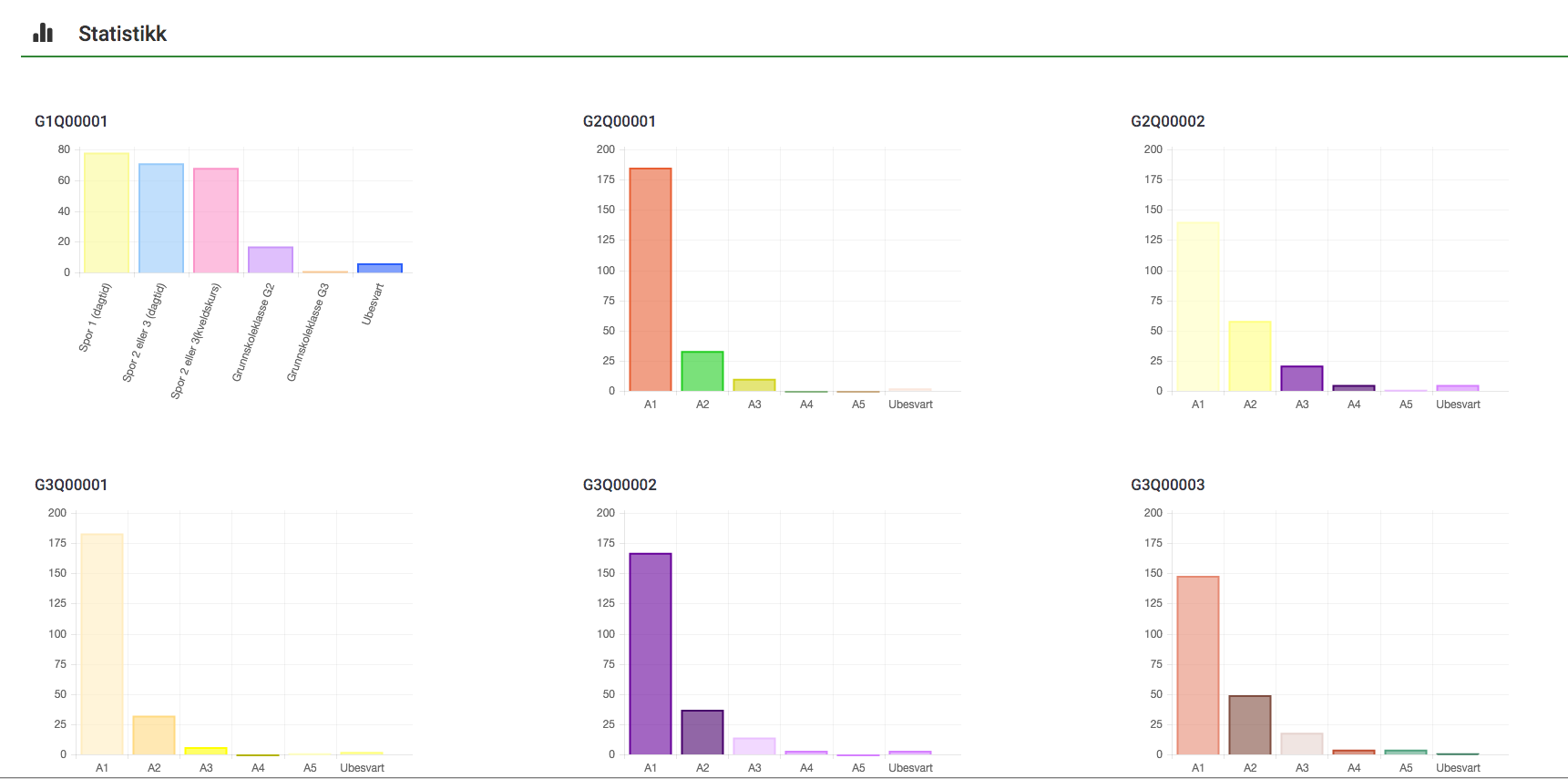Image resolution: width=1568 pixels, height=779 pixels.
Task: Click the purple Grunnskoleklasse G2 bar
Action: tap(271, 260)
